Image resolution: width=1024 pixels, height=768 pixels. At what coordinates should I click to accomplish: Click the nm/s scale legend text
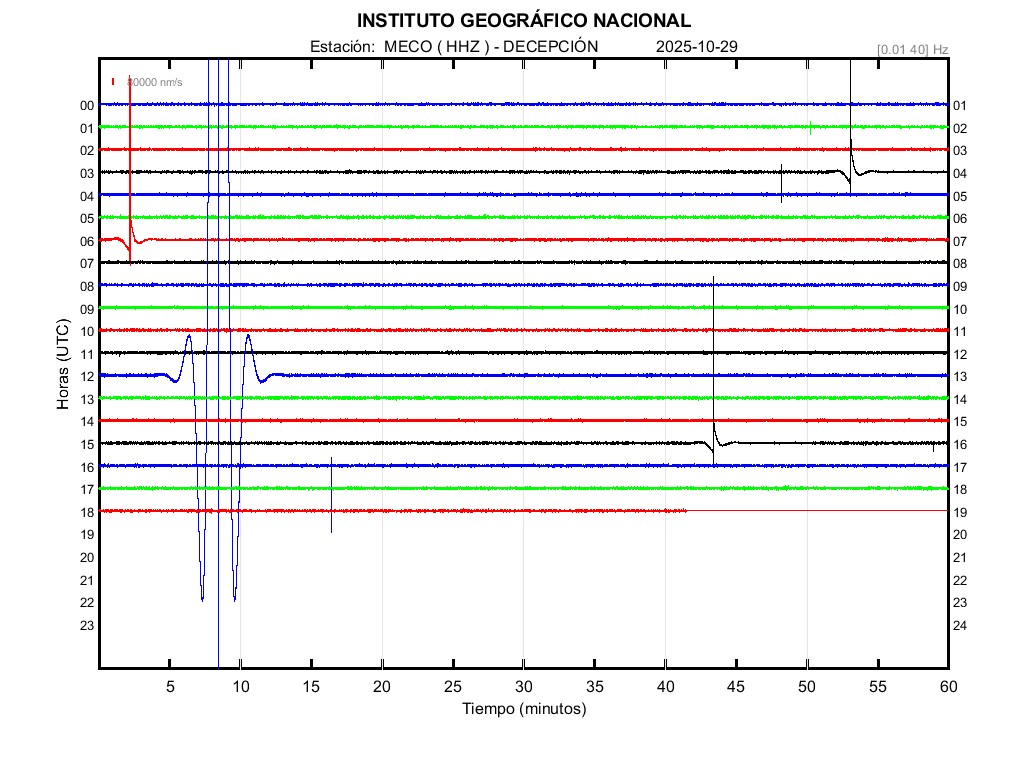(154, 82)
